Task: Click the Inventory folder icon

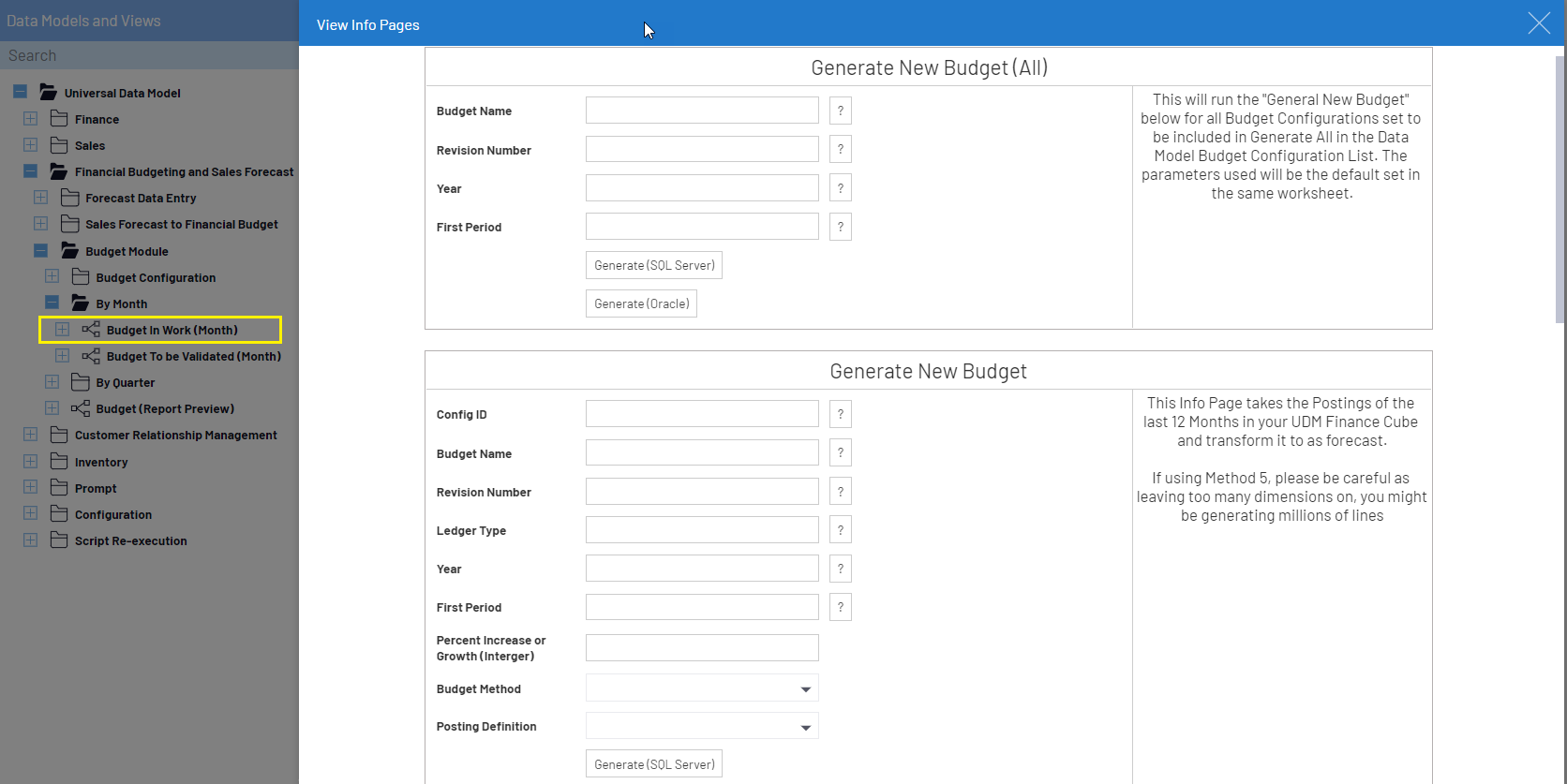Action: coord(59,462)
